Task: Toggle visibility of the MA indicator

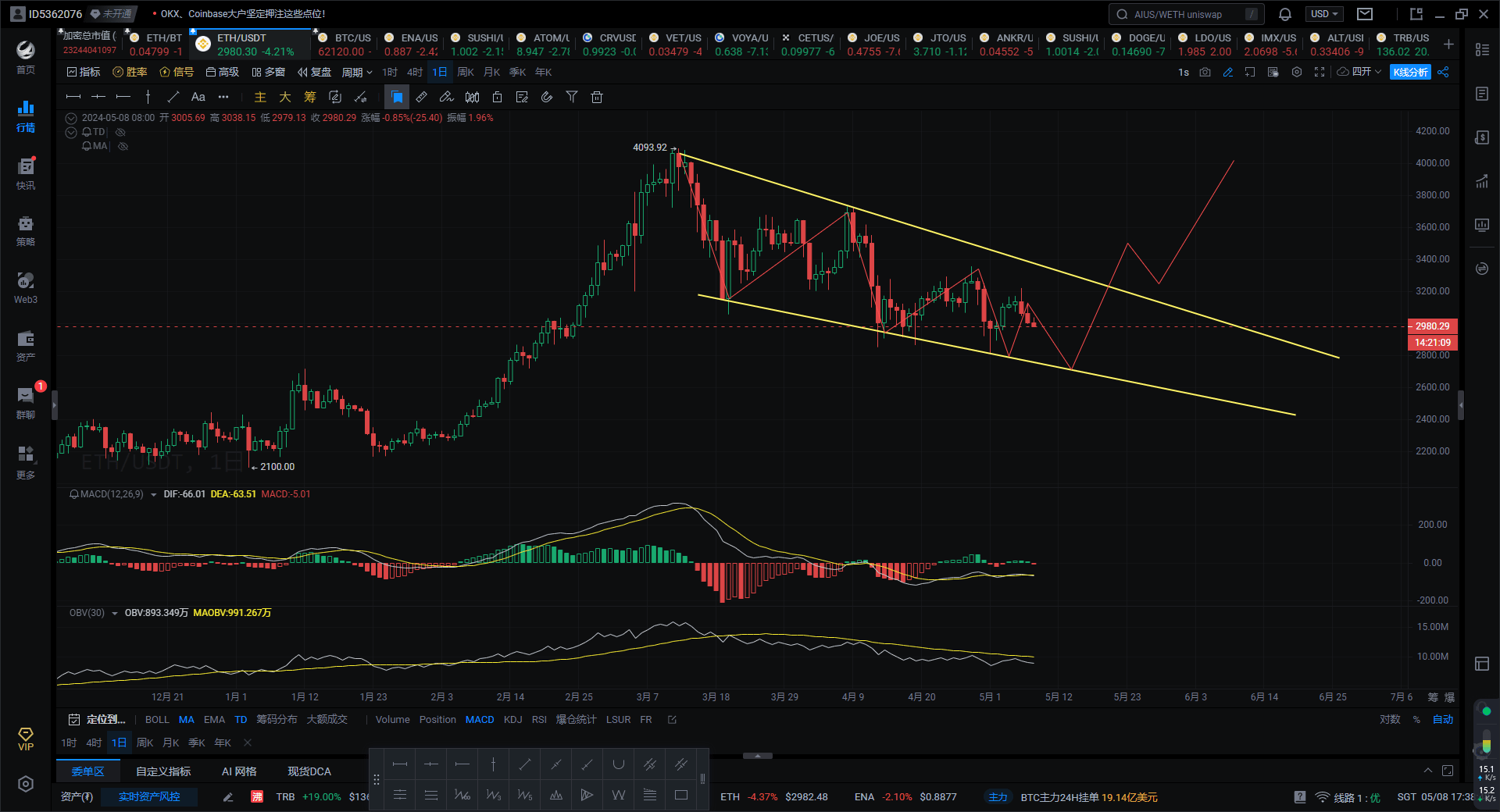Action: tap(123, 146)
